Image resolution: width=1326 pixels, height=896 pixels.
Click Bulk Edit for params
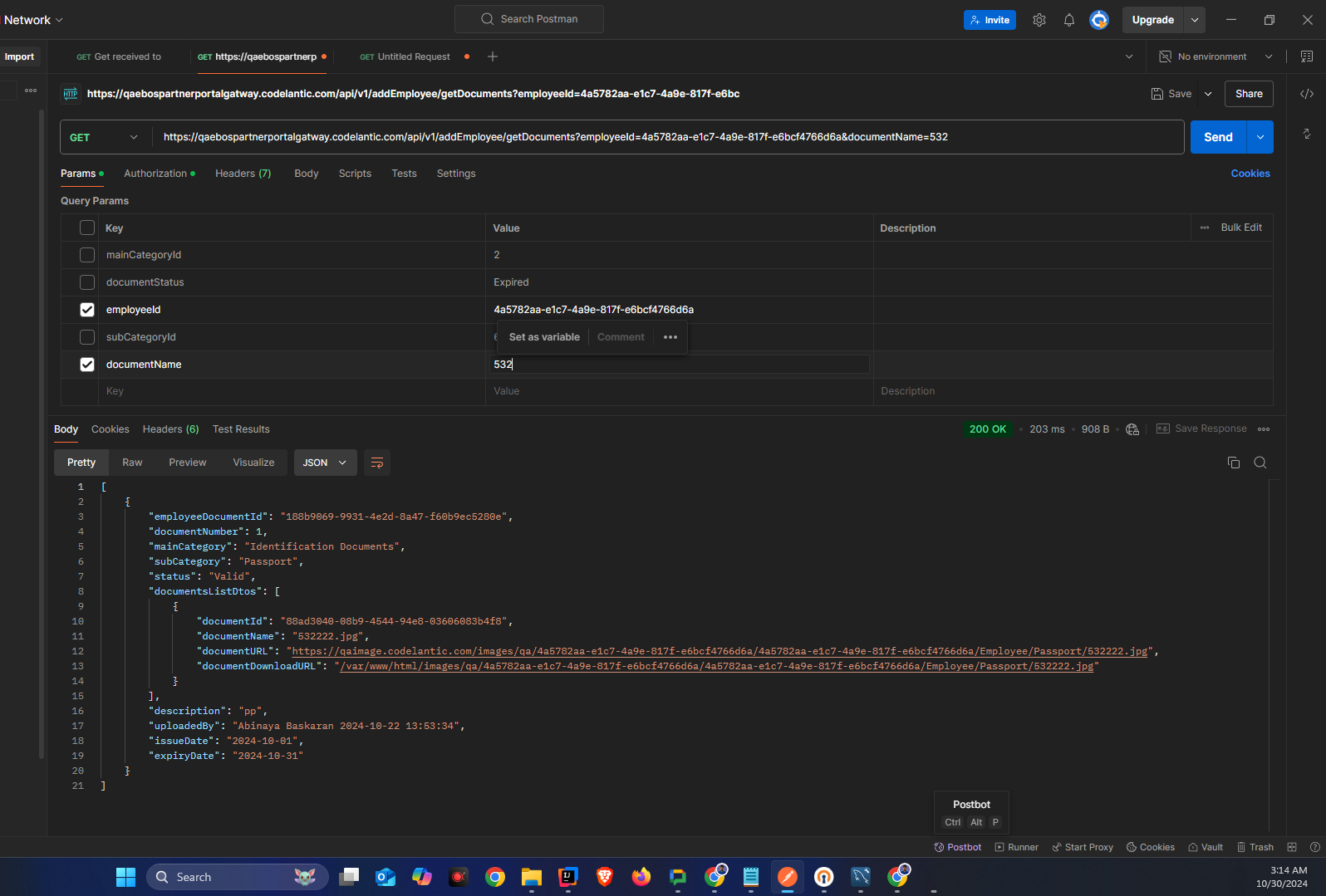[x=1241, y=228]
